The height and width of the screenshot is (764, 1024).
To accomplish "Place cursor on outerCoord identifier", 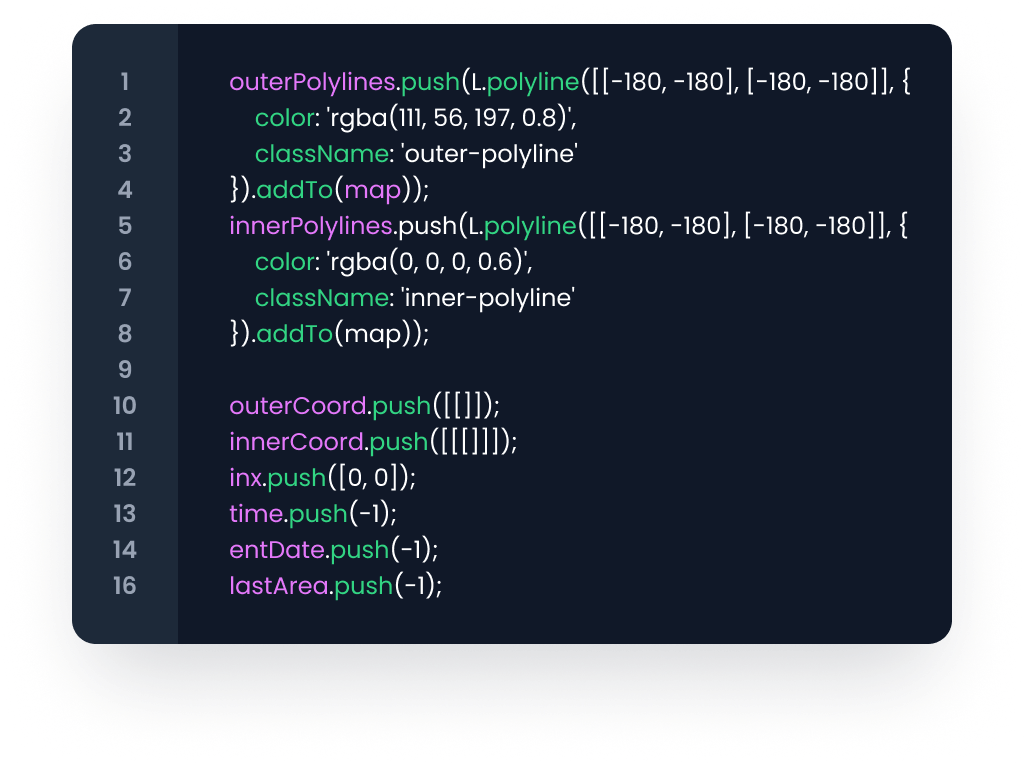I will click(296, 406).
